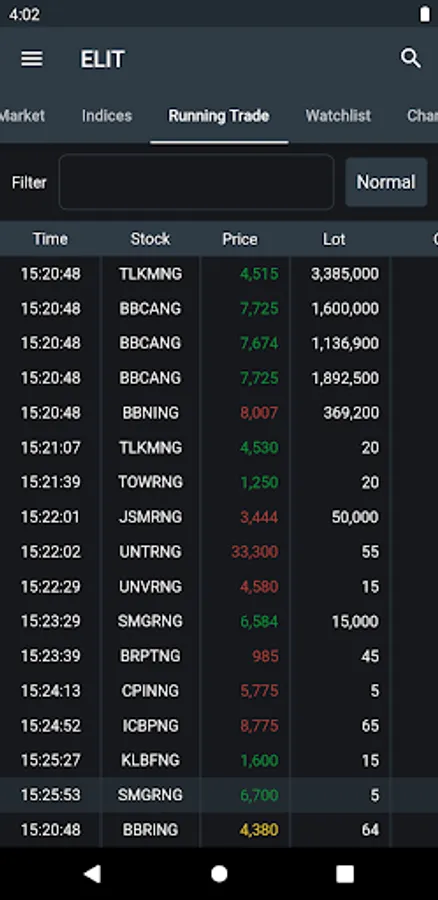This screenshot has height=900, width=438.
Task: Open the partially visible Chart tab
Action: (x=422, y=115)
